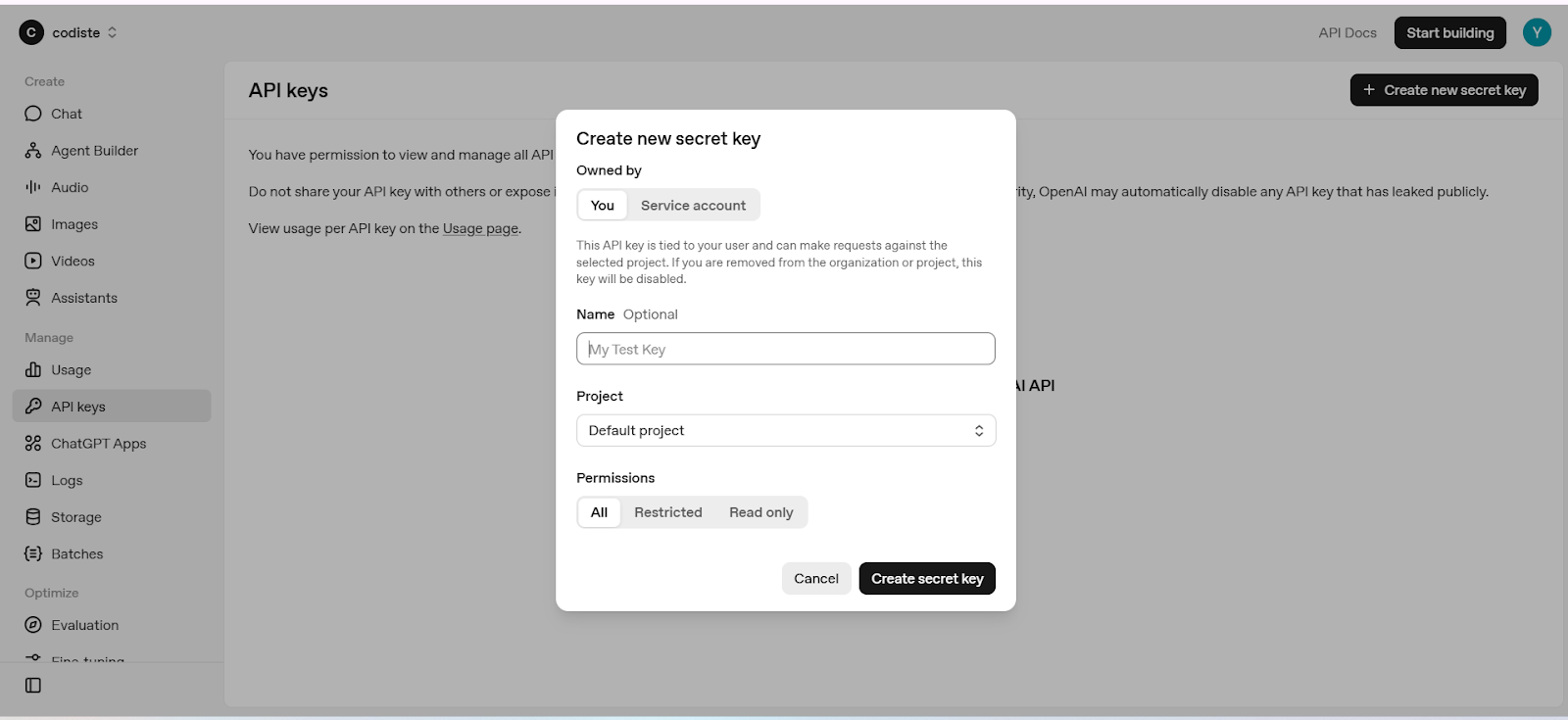Open the user avatar account menu
The image size is (1568, 720).
point(1537,32)
